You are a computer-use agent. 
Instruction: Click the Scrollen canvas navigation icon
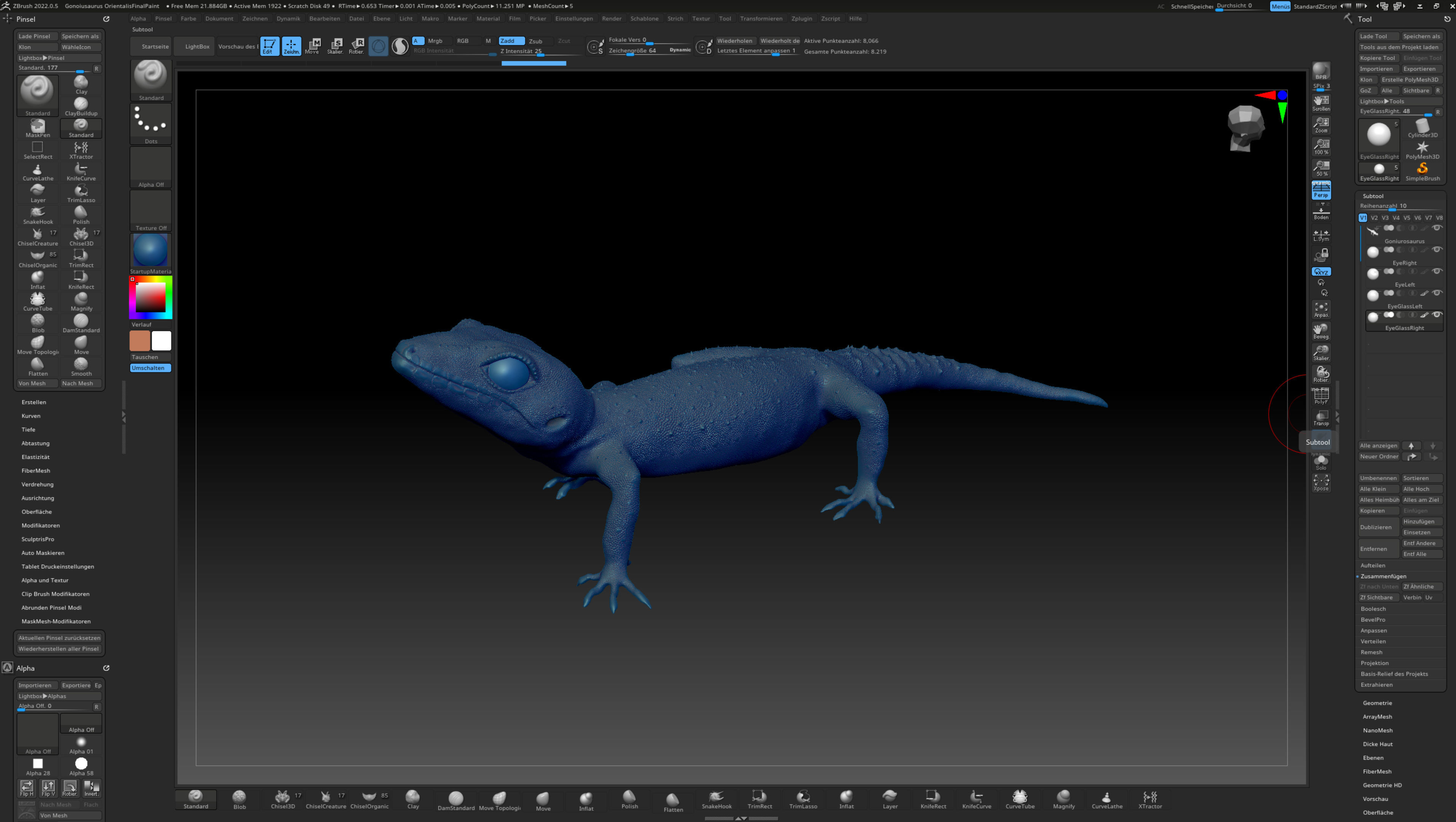pyautogui.click(x=1321, y=103)
